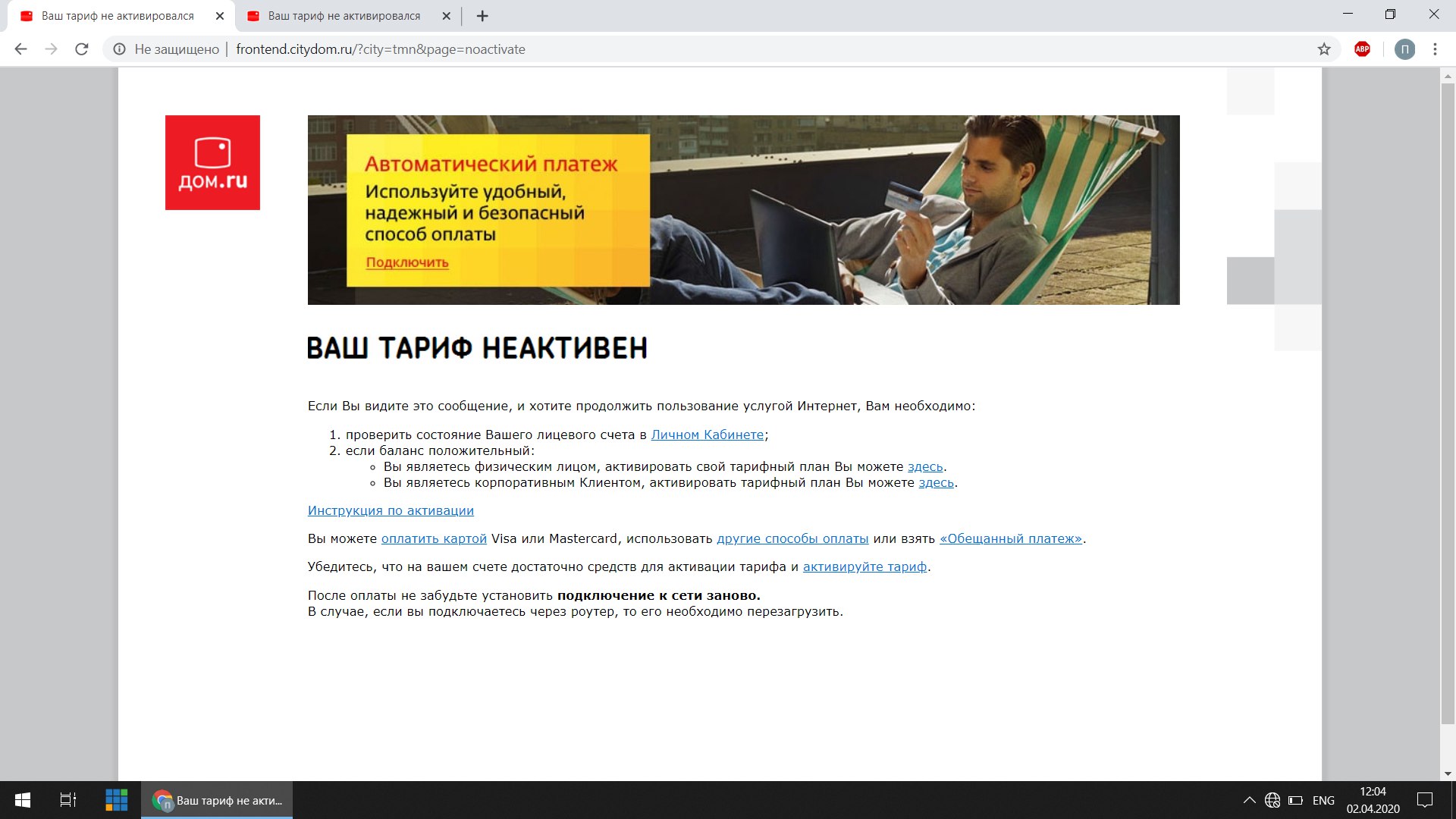
Task: Open 'другие способы оплаты' link
Action: pos(792,538)
